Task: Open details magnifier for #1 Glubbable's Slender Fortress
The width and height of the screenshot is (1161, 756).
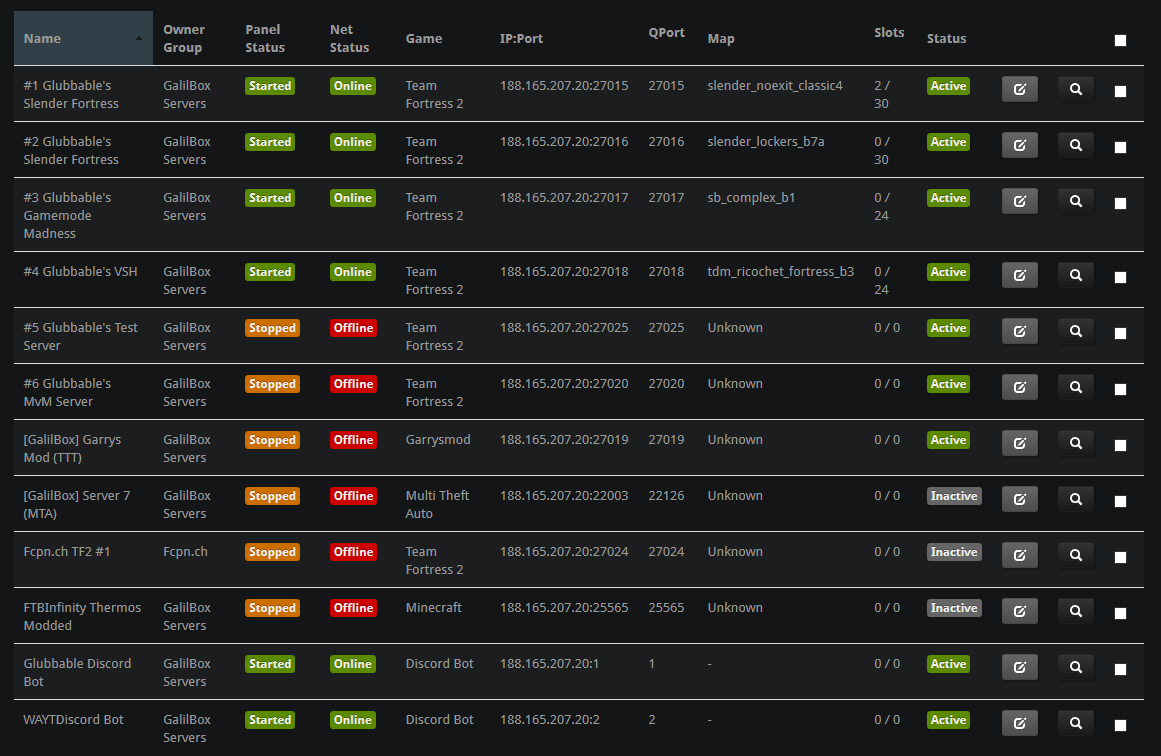Action: [1076, 90]
